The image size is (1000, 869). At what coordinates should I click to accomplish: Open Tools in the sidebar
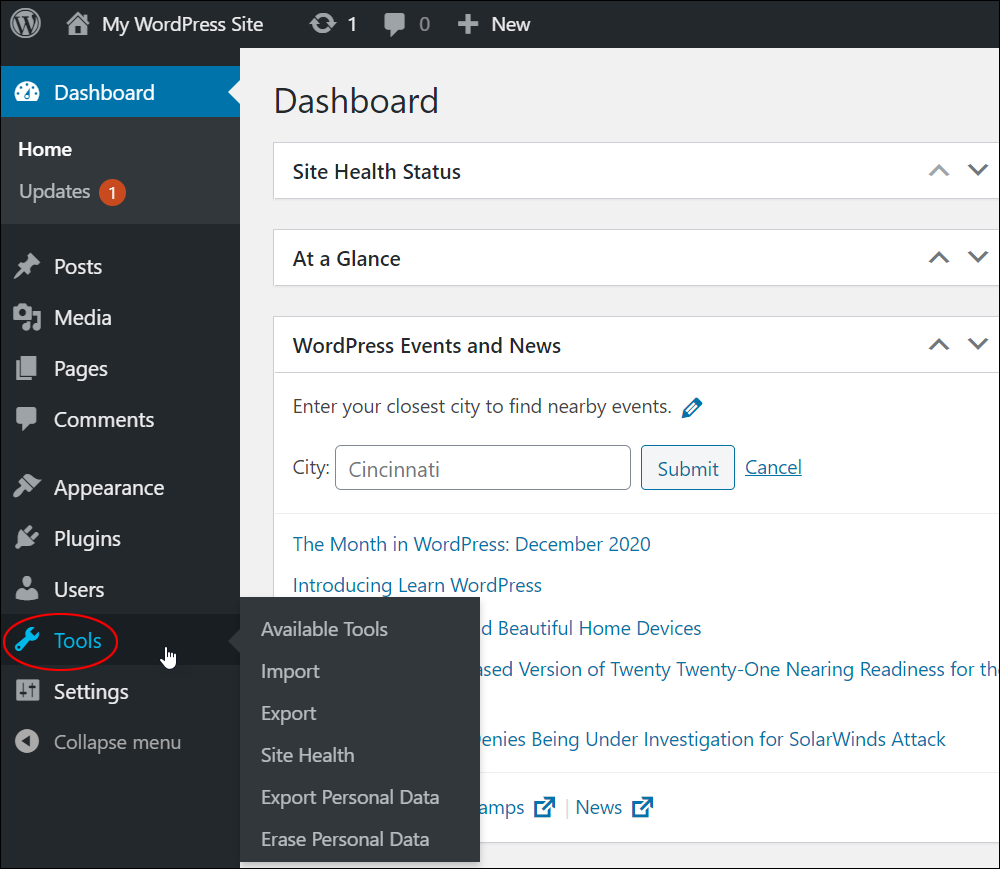pos(78,640)
